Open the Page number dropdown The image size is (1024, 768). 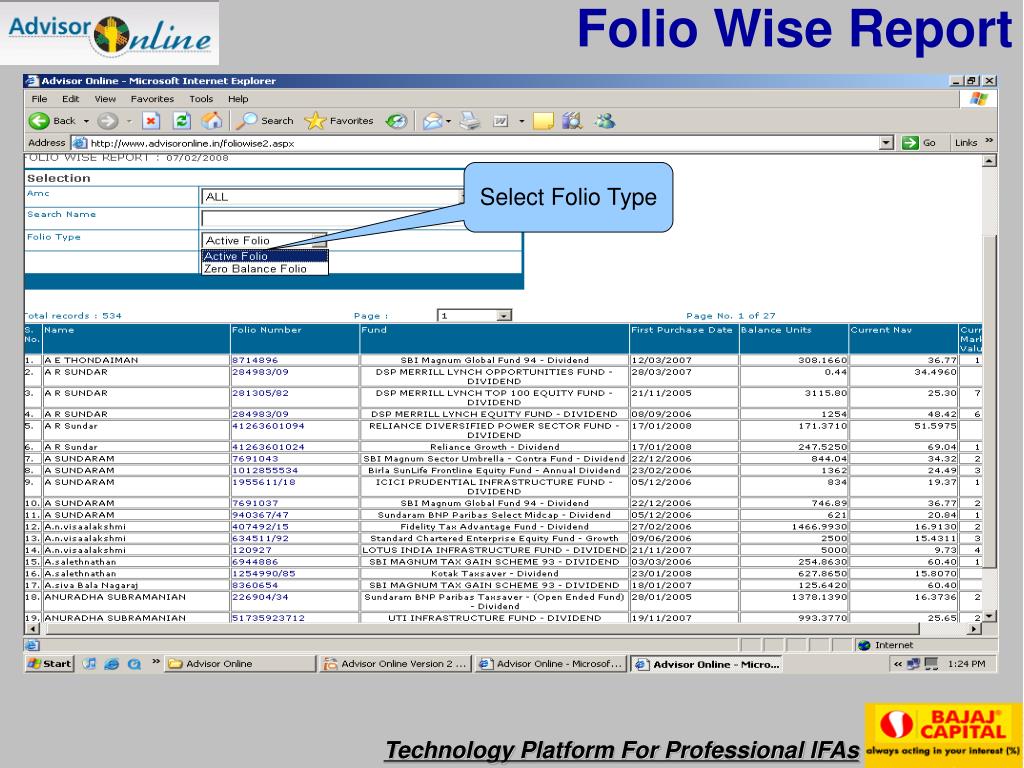tap(474, 315)
